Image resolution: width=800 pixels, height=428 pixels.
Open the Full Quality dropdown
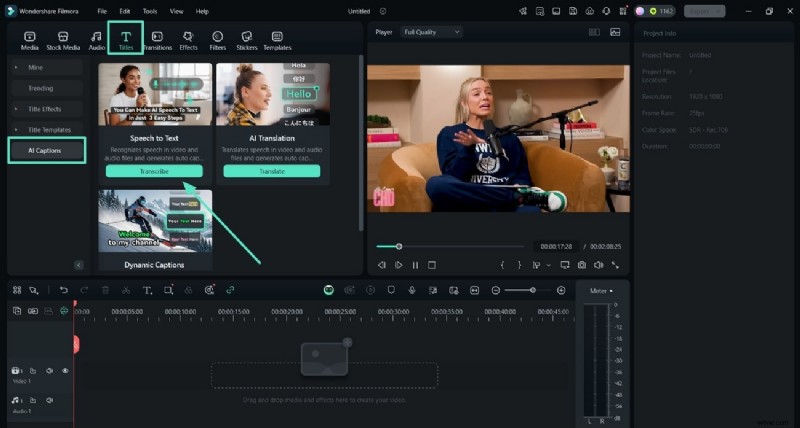[x=431, y=32]
